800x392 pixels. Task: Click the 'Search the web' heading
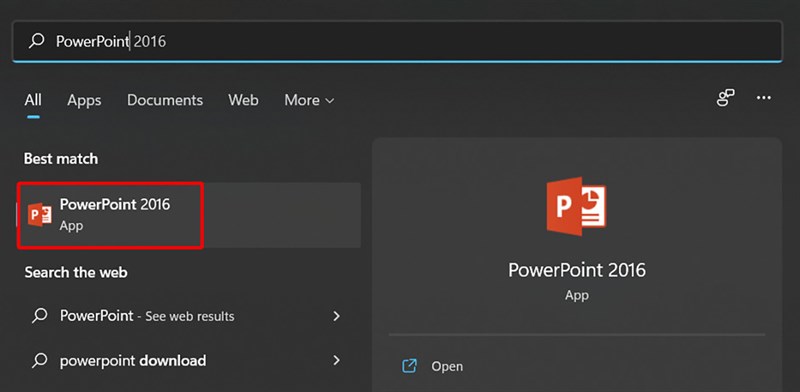click(x=76, y=273)
